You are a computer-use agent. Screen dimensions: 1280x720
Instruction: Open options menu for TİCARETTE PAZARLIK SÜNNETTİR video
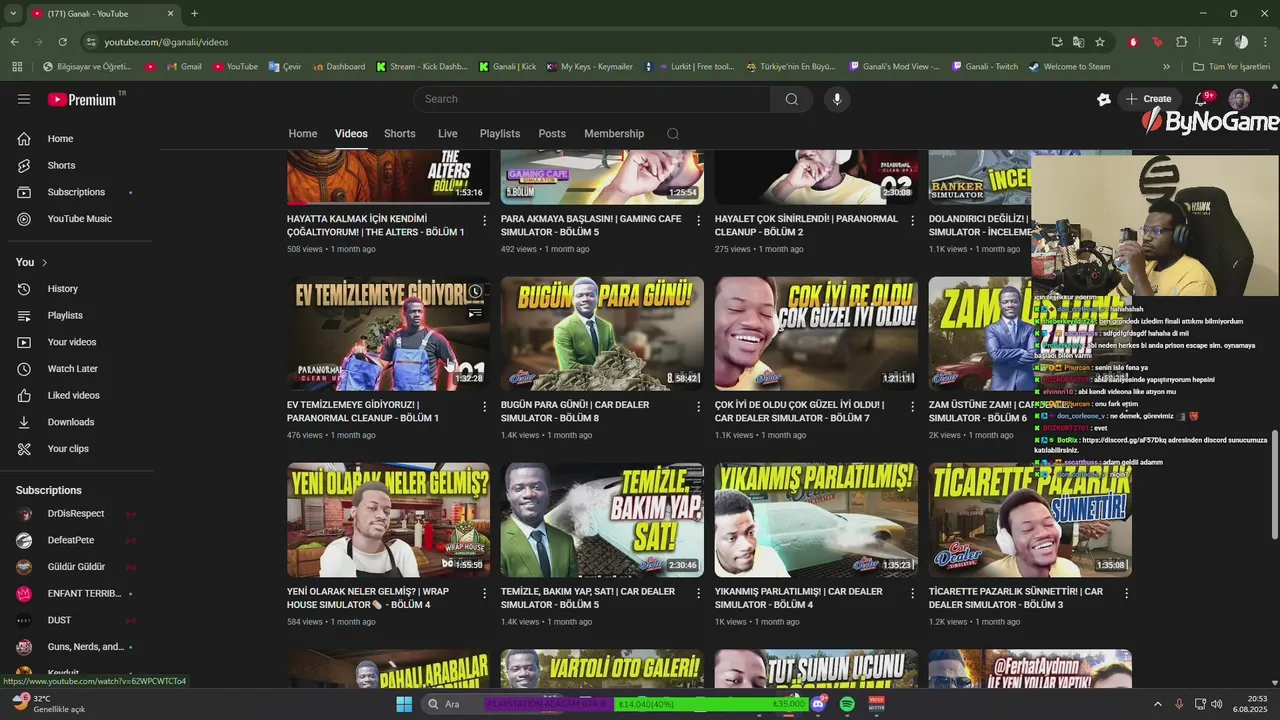[x=1126, y=593]
